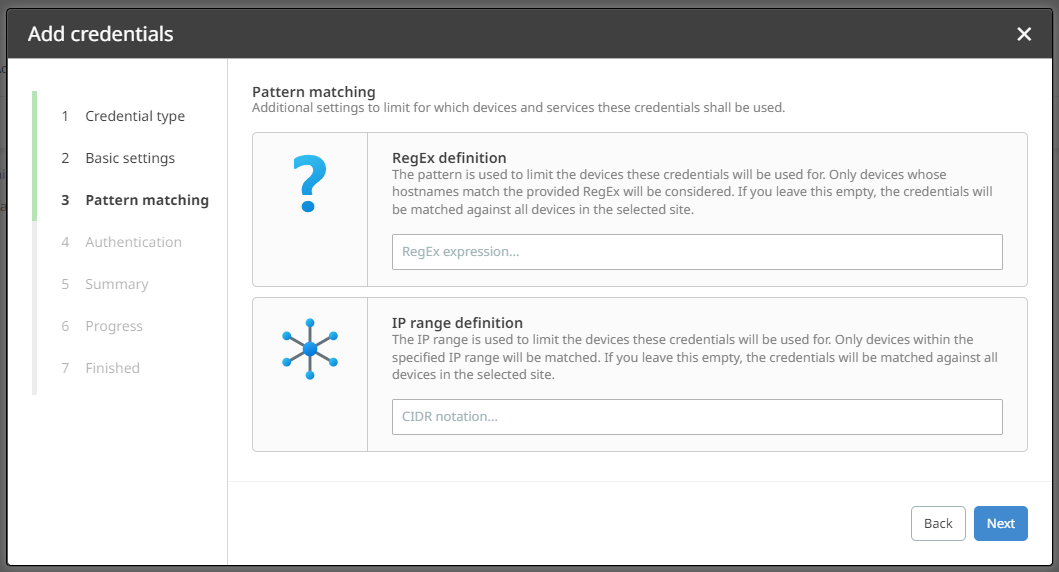Click the IP range network node icon
Screen dimensions: 1059x572
click(x=310, y=349)
